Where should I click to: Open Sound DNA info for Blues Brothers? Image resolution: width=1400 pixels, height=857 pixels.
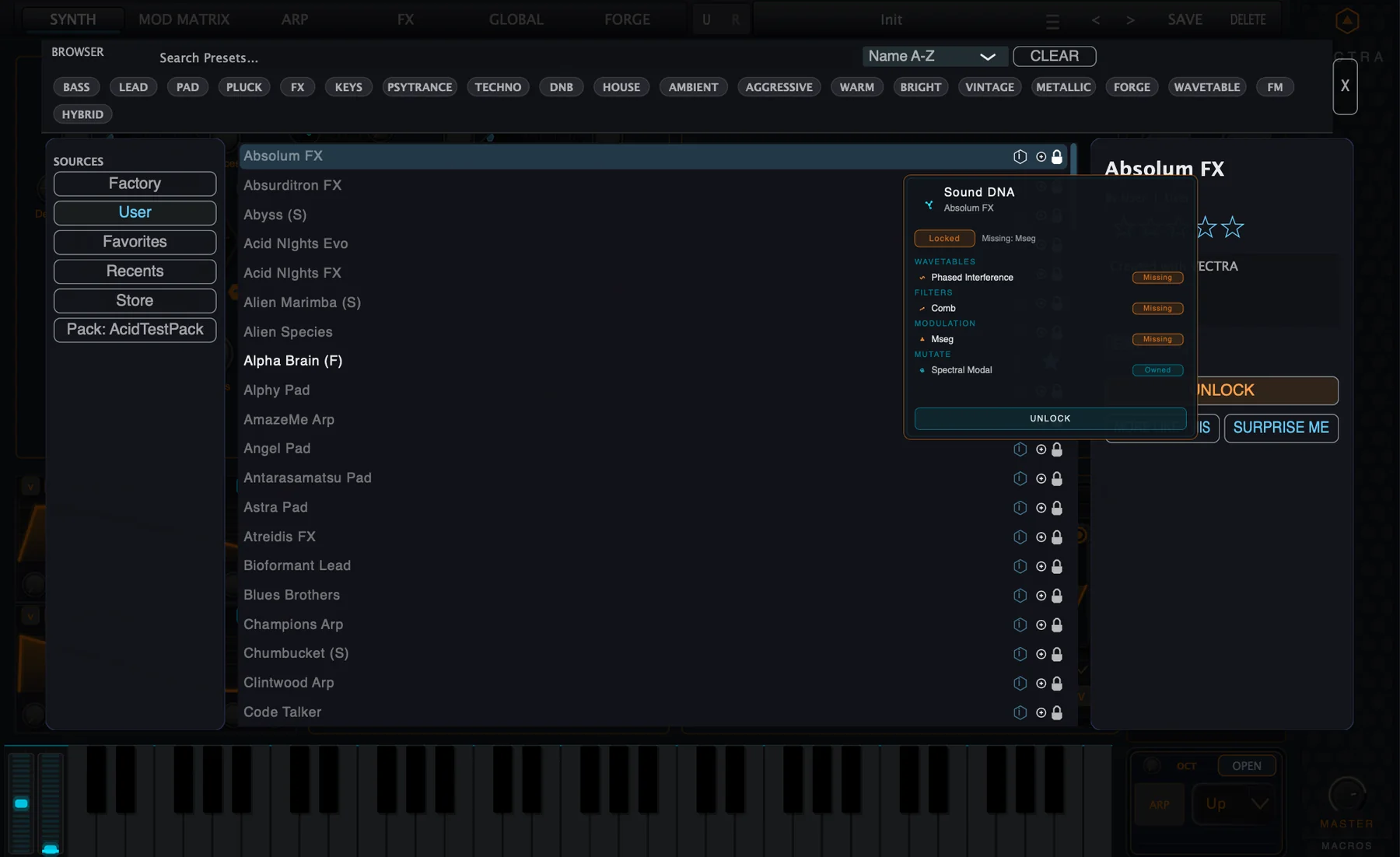pos(1020,596)
